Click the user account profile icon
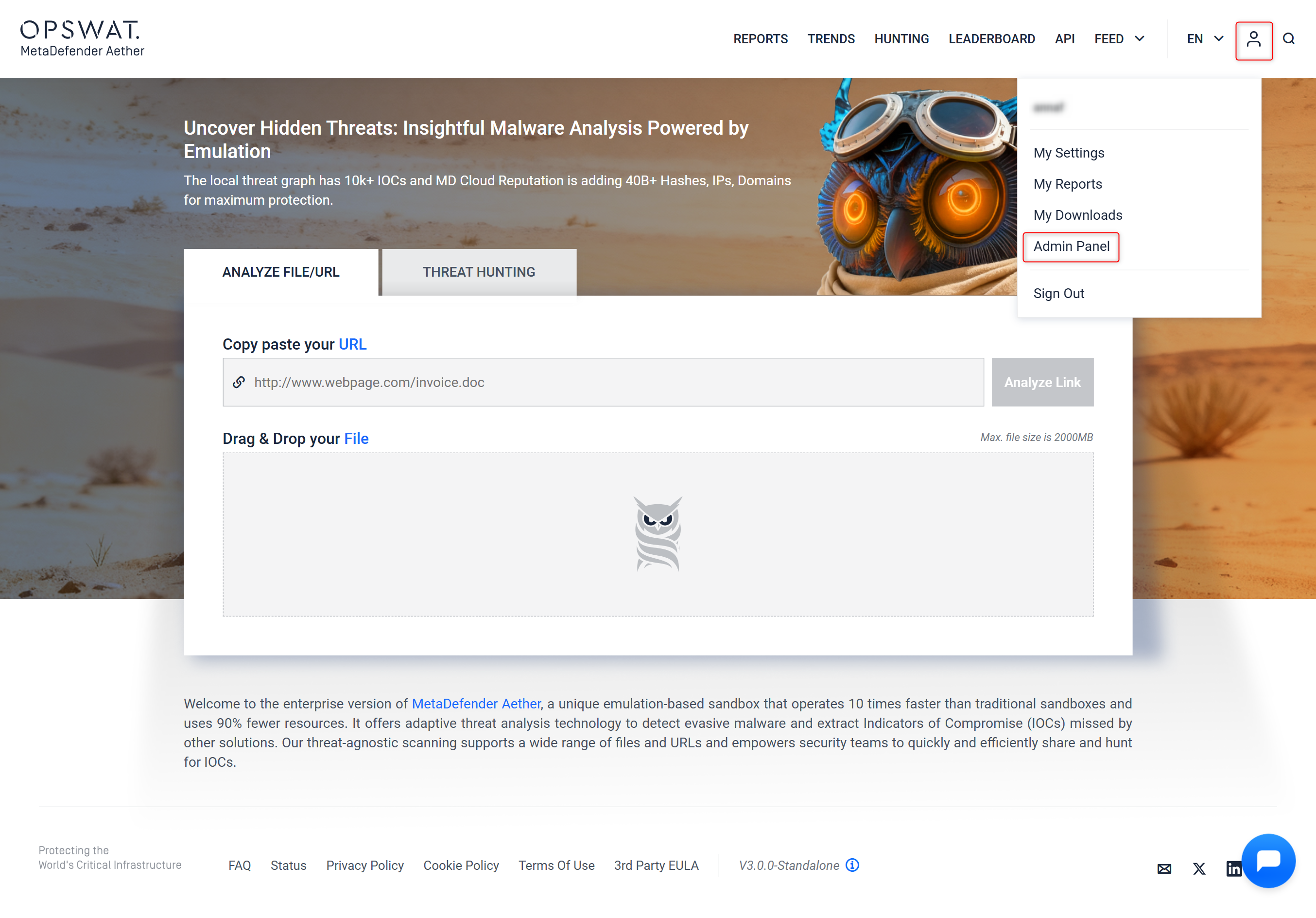Viewport: 1316px width, 918px height. point(1253,39)
